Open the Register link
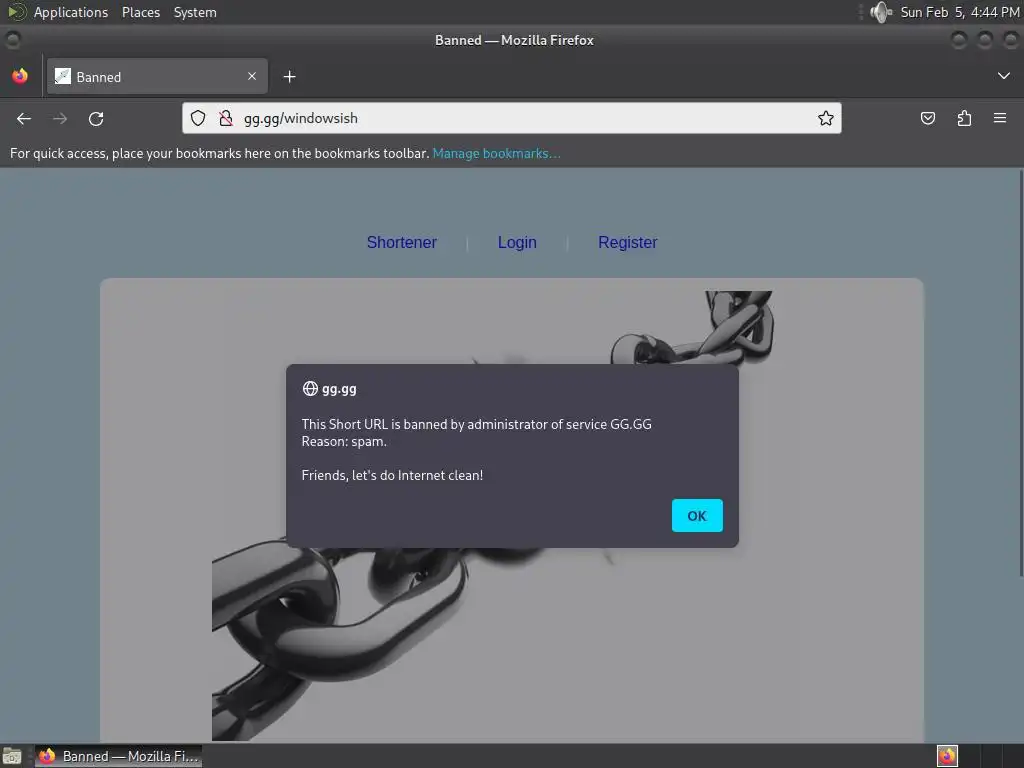Screen dimensions: 1024x768 click(628, 242)
